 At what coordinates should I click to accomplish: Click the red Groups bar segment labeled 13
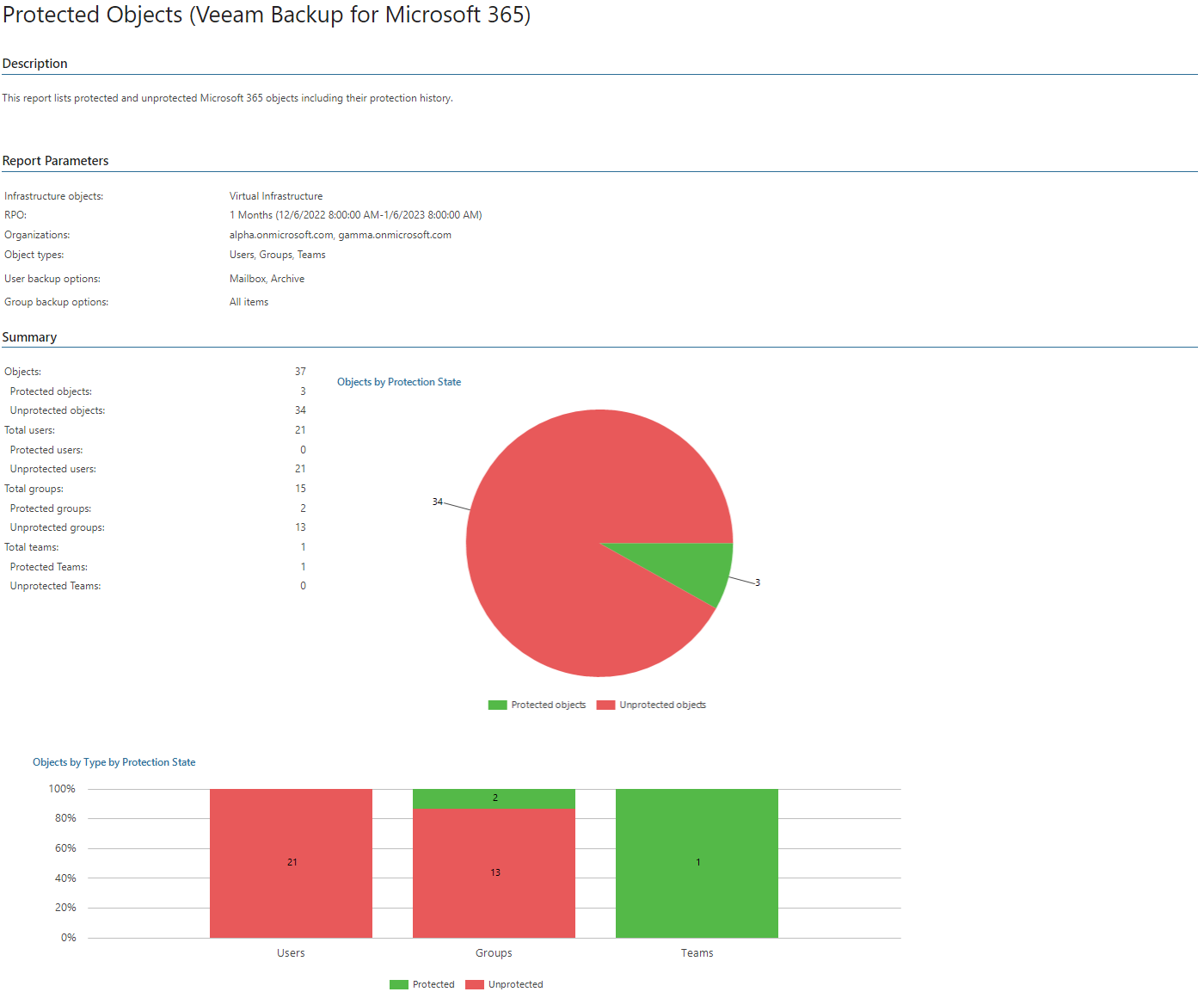point(494,873)
